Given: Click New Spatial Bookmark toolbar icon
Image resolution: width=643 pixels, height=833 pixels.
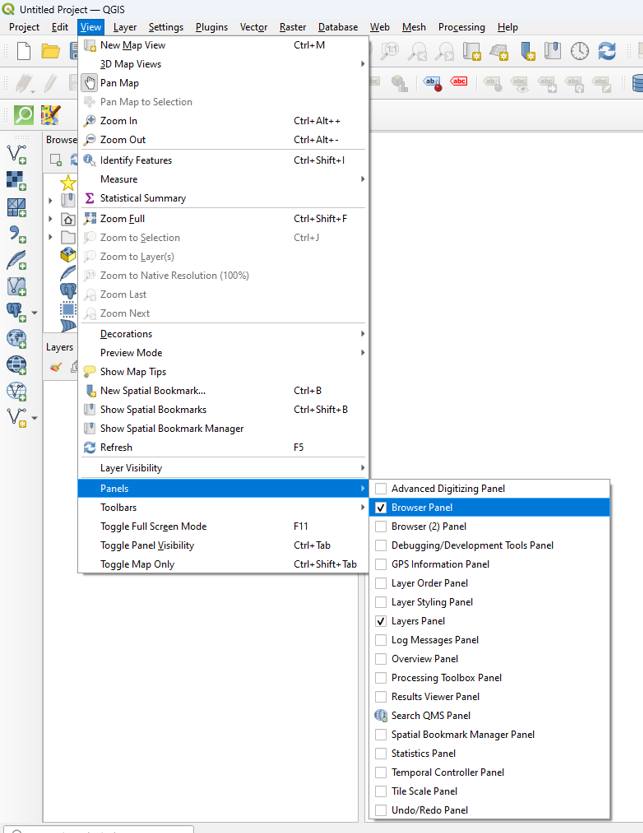Looking at the screenshot, I should coord(527,51).
